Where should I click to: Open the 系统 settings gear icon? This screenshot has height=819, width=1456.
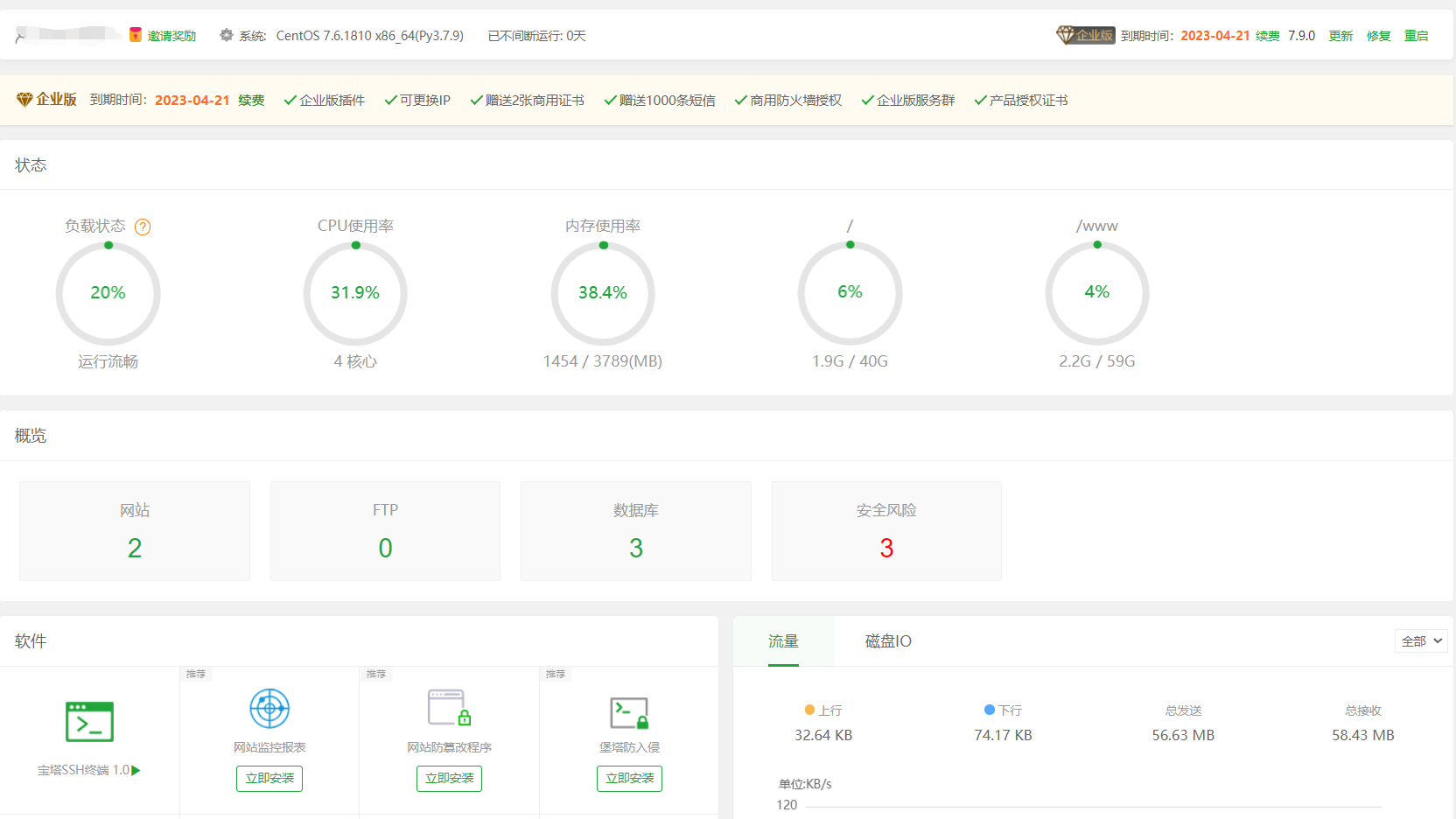(226, 35)
